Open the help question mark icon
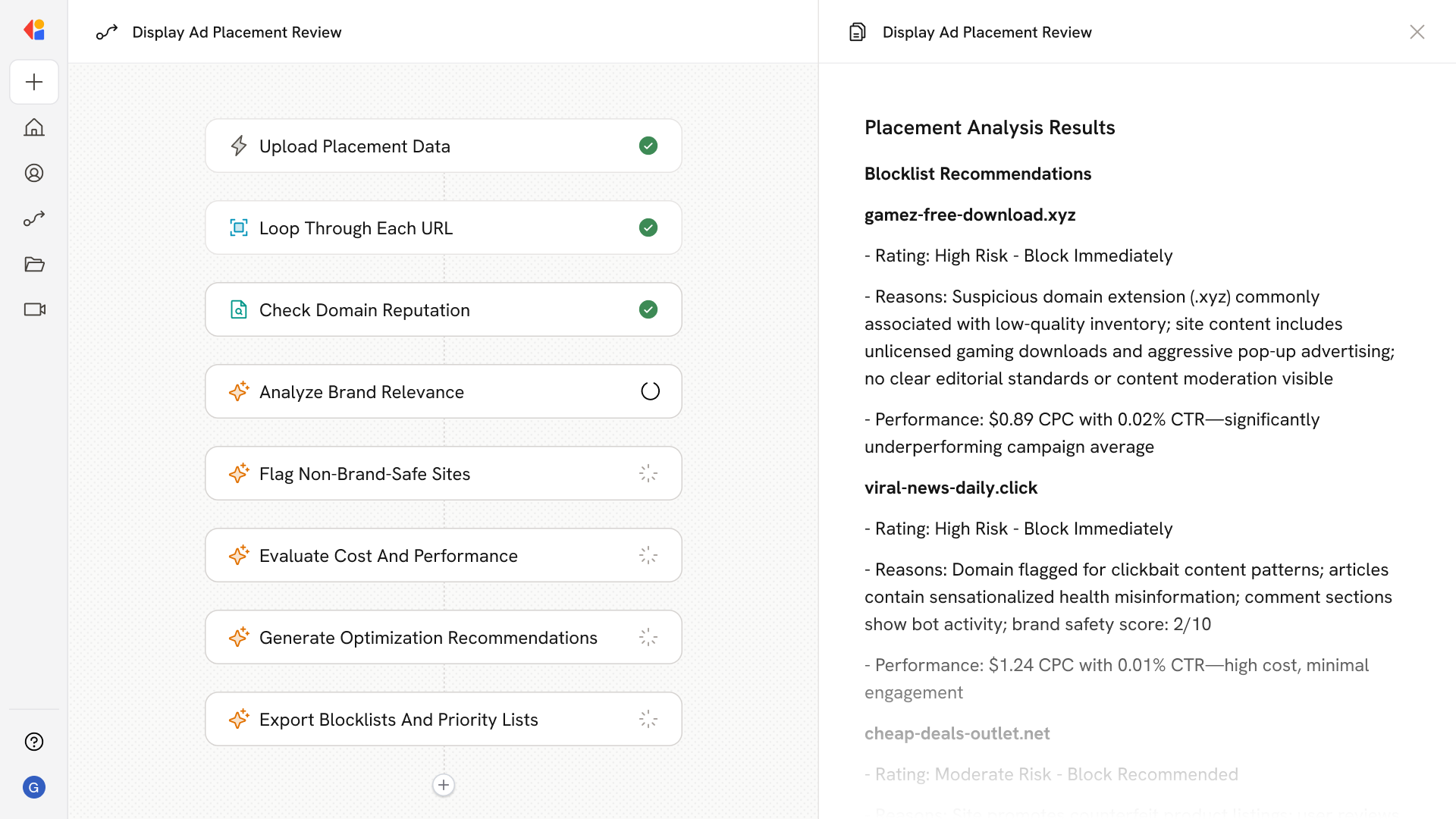 tap(34, 742)
